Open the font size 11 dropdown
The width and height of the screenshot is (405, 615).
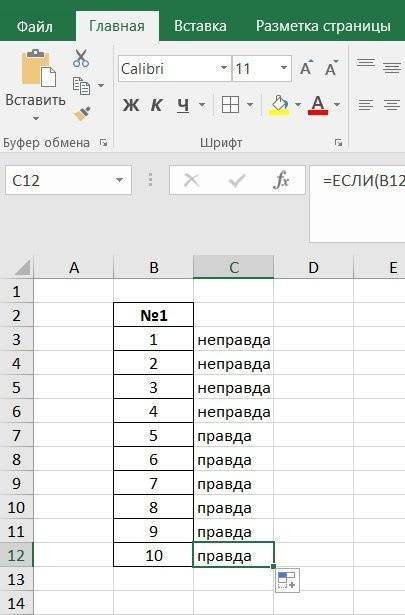point(284,68)
